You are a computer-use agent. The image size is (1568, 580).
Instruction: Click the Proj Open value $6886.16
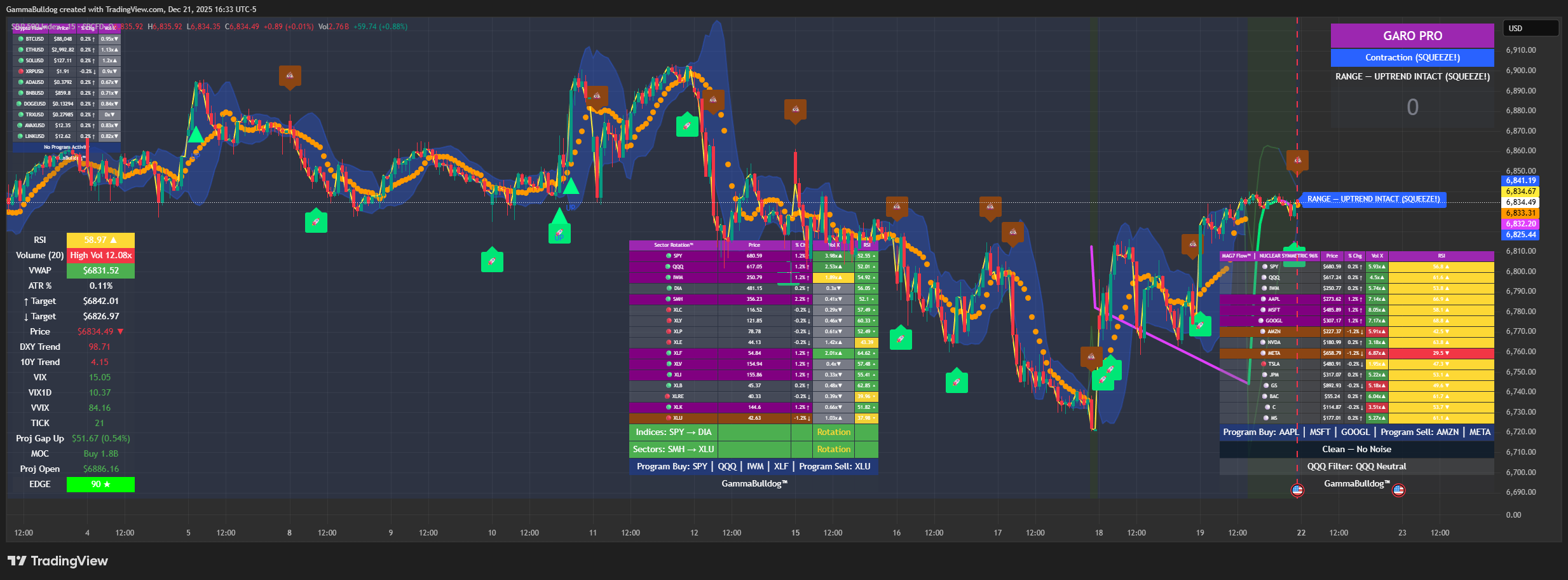tap(100, 469)
